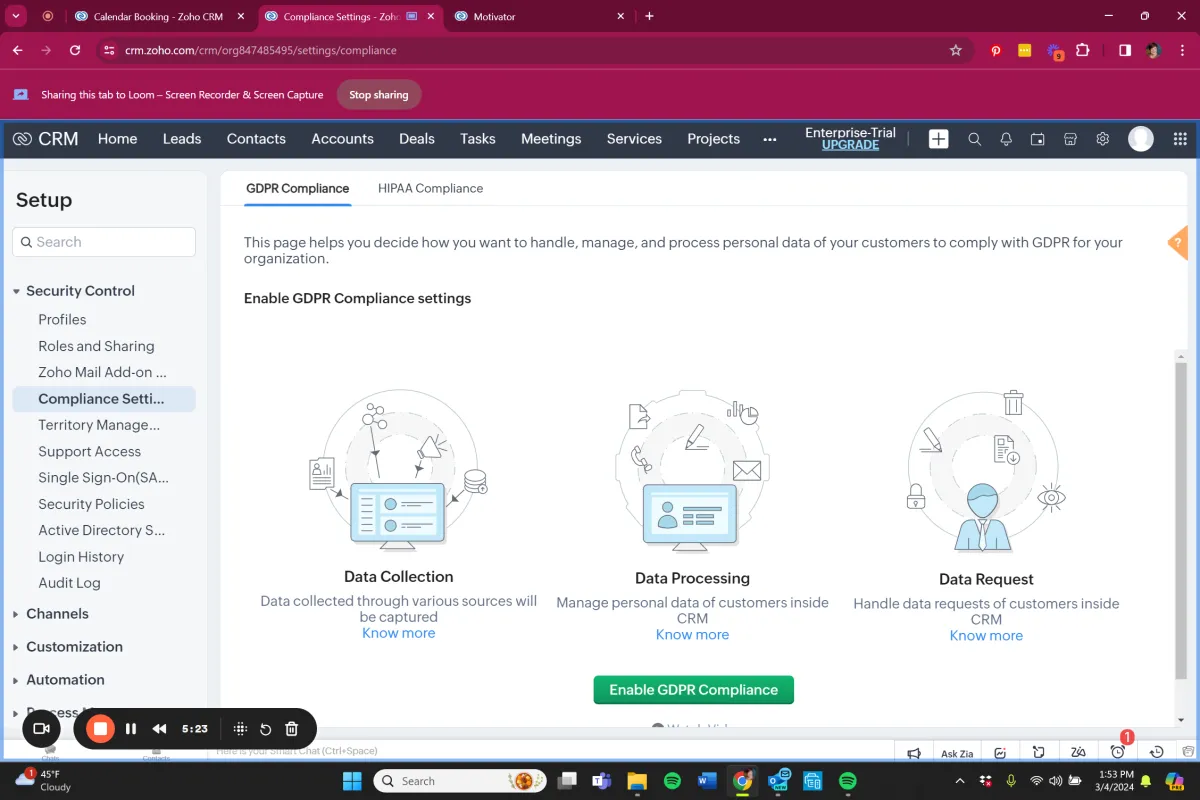Viewport: 1200px width, 800px height.
Task: Open the Zoho apps grid icon
Action: tap(1180, 139)
